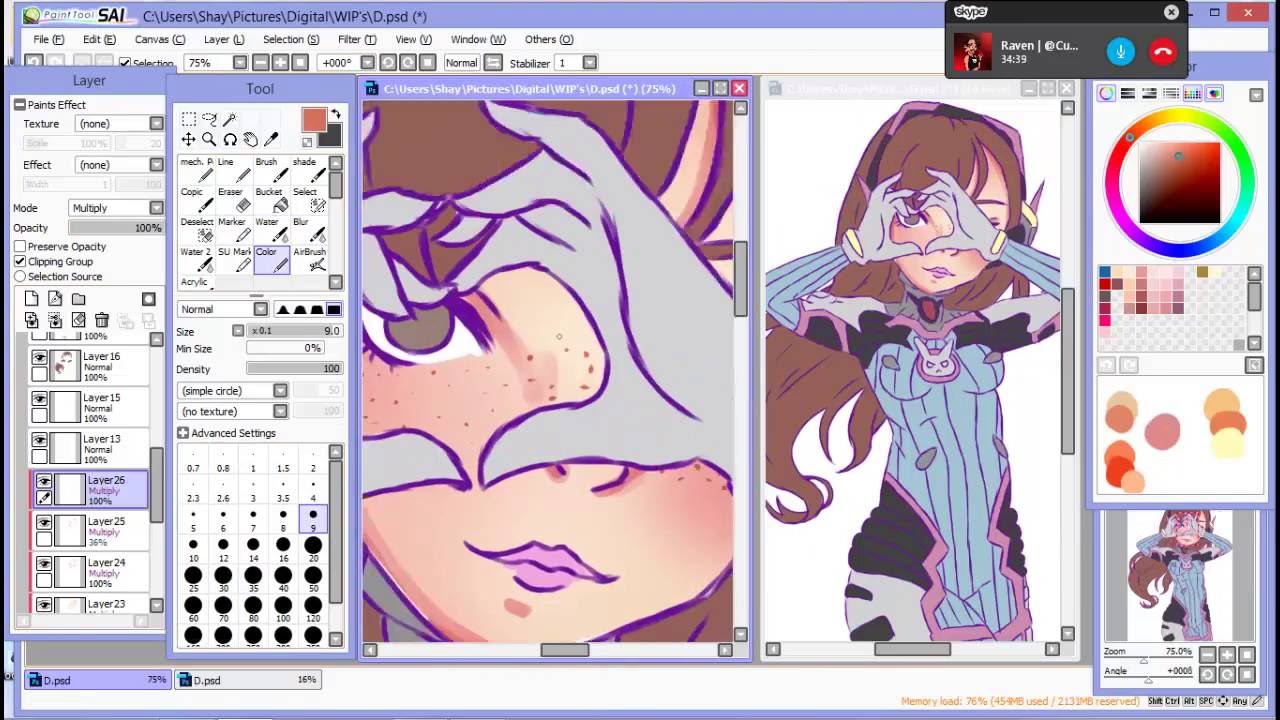
Task: Create a new linework layer
Action: pyautogui.click(x=55, y=299)
